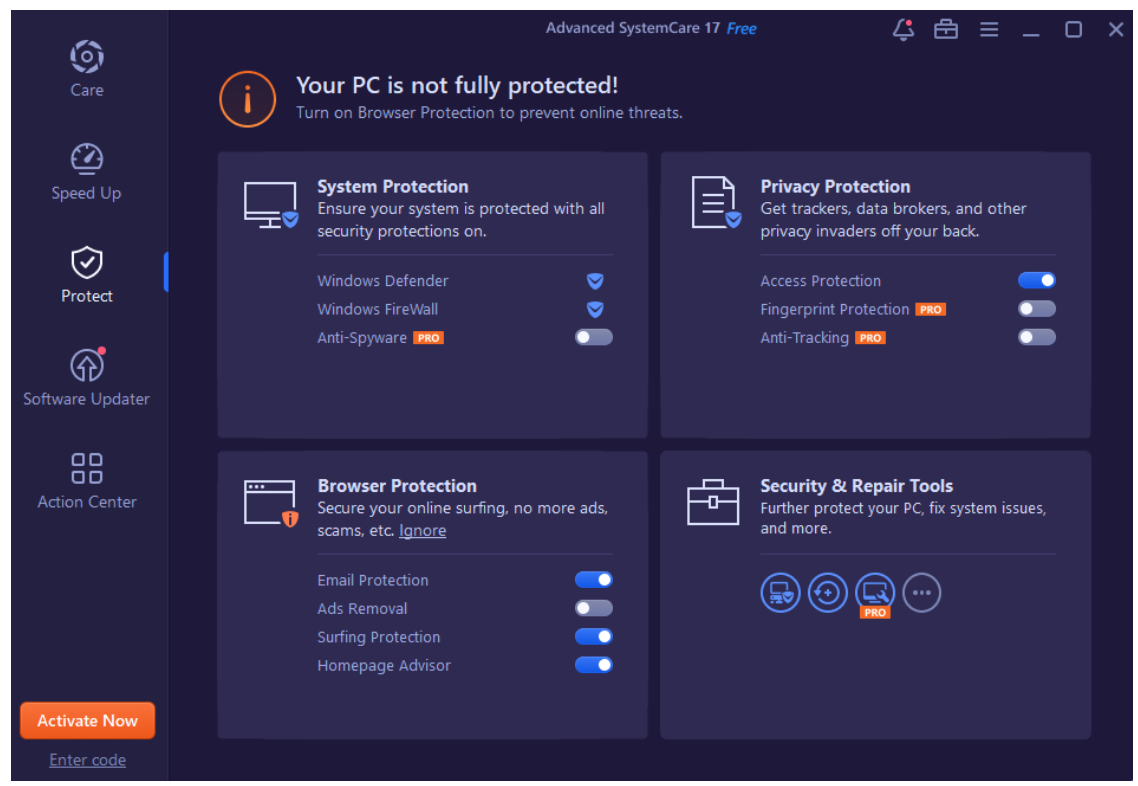Screen dimensions: 1138x786
Task: Click the Privacy Protection document icon
Action: (716, 202)
